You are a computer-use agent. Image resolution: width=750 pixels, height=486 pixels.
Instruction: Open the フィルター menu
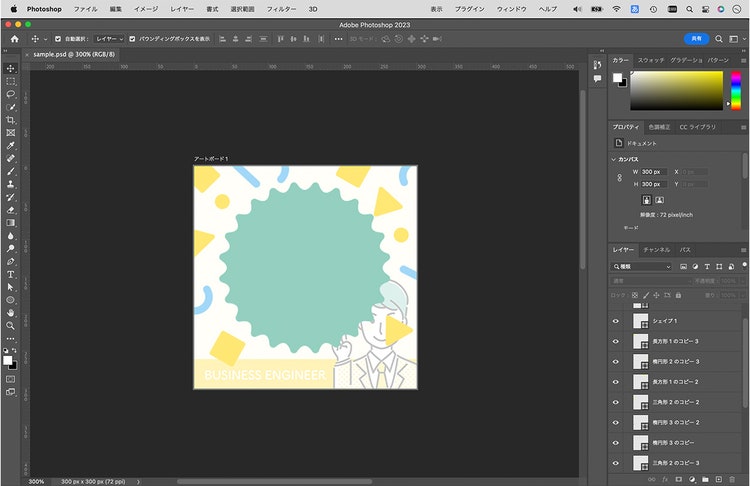coord(281,9)
